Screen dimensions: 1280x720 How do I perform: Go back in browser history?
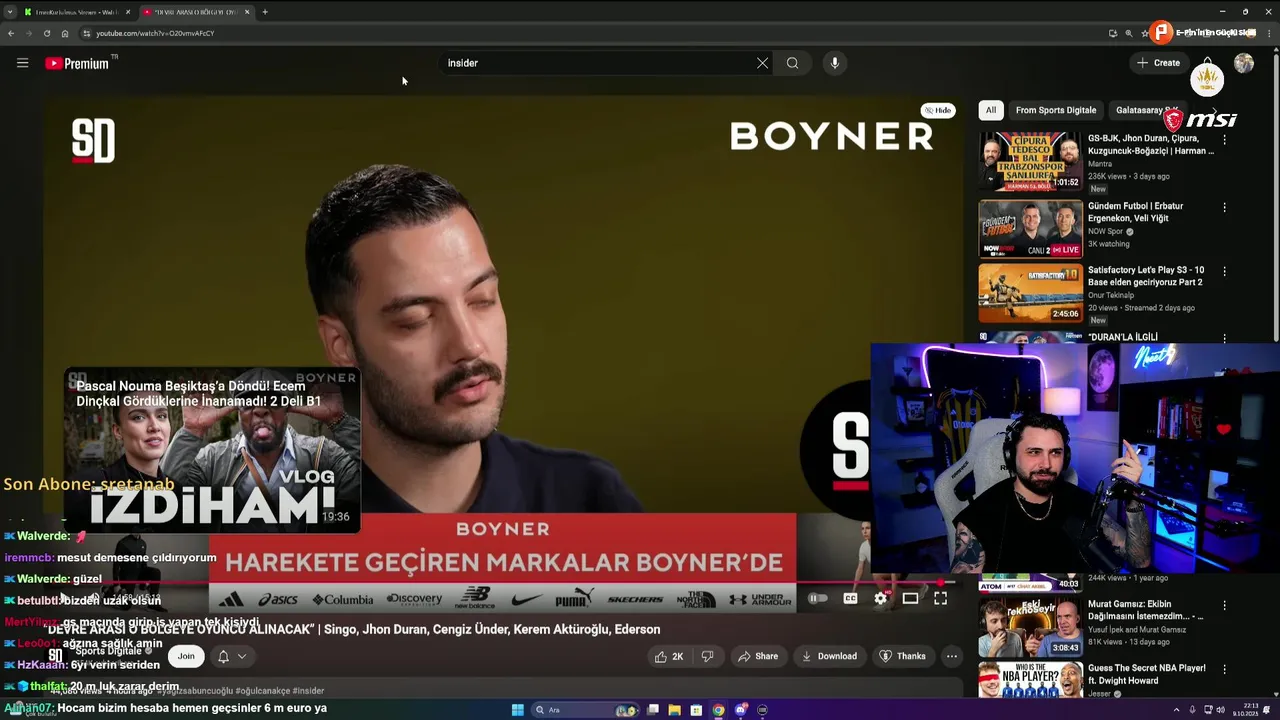pyautogui.click(x=10, y=33)
